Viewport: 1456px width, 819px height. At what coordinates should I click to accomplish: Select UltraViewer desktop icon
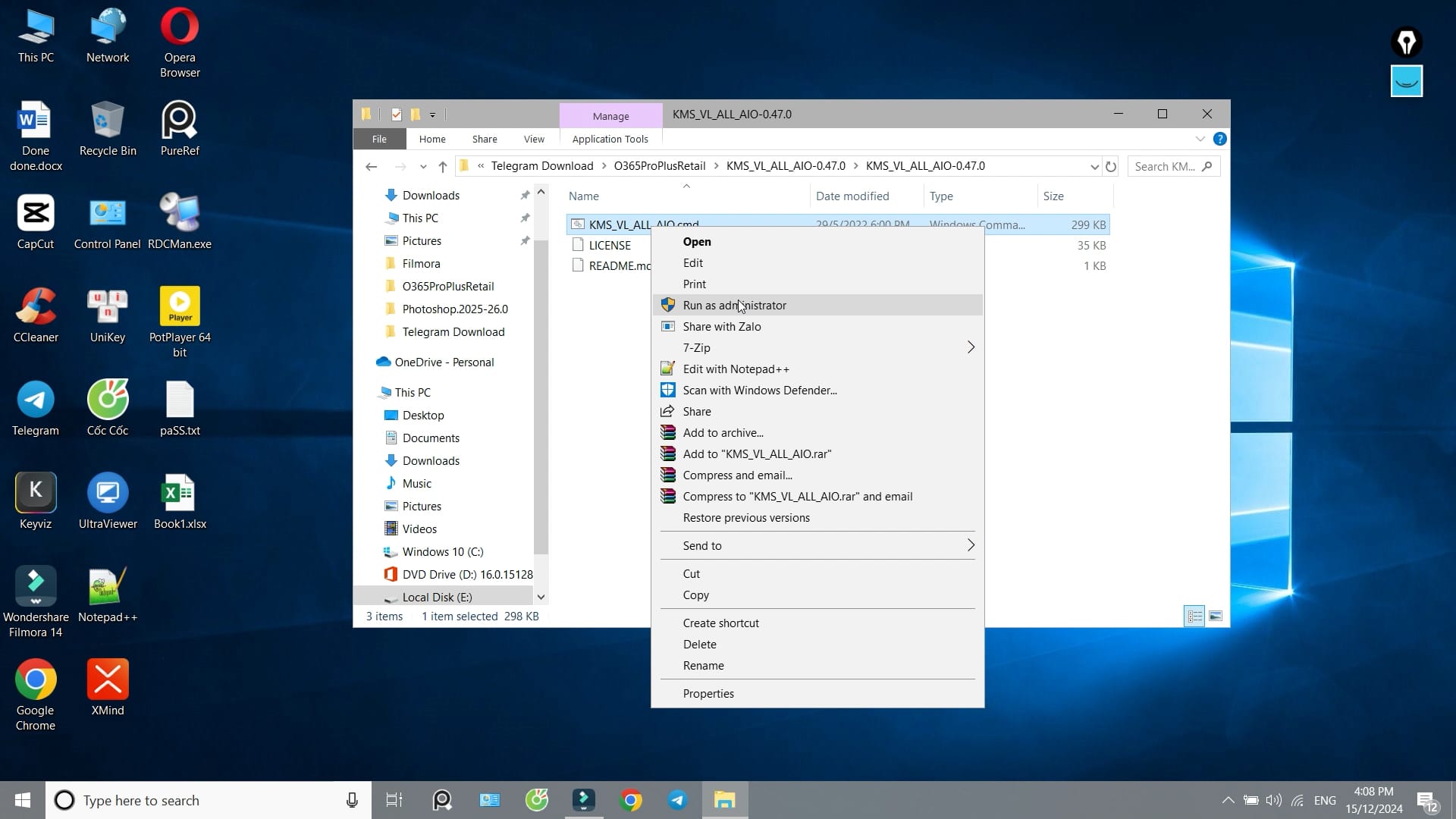[108, 502]
